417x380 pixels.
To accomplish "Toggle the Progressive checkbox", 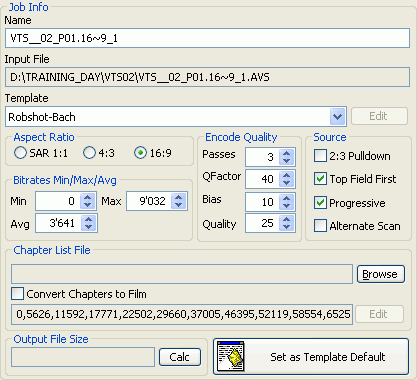I will pos(320,203).
